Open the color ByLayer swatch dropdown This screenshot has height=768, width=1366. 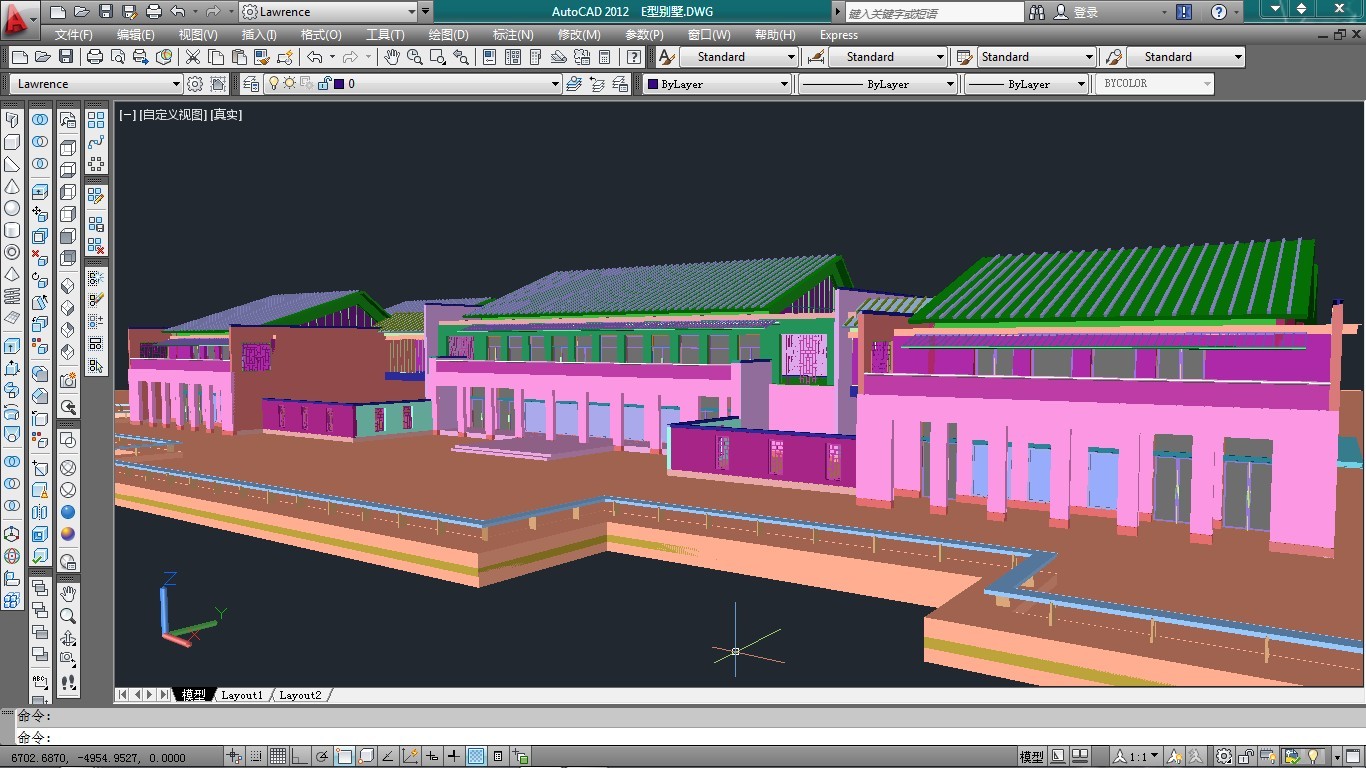[x=717, y=84]
